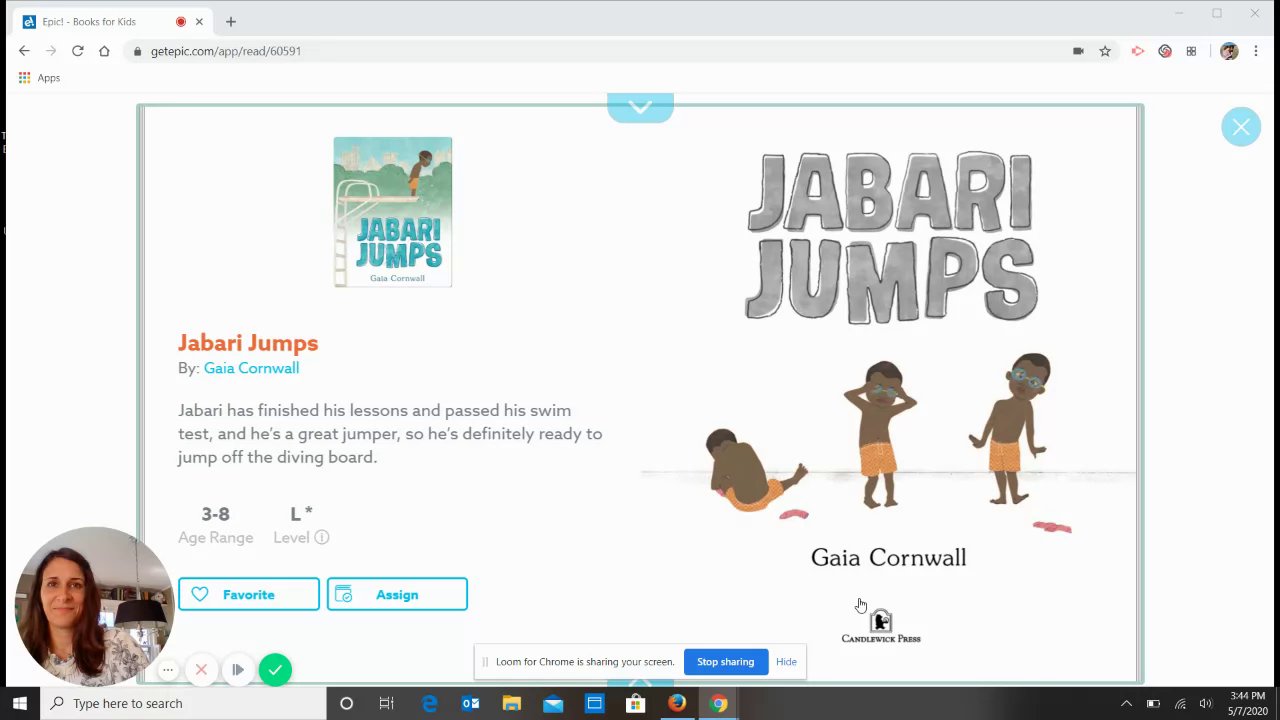Assign this book with the Assign button
Viewport: 1280px width, 720px height.
[x=397, y=594]
